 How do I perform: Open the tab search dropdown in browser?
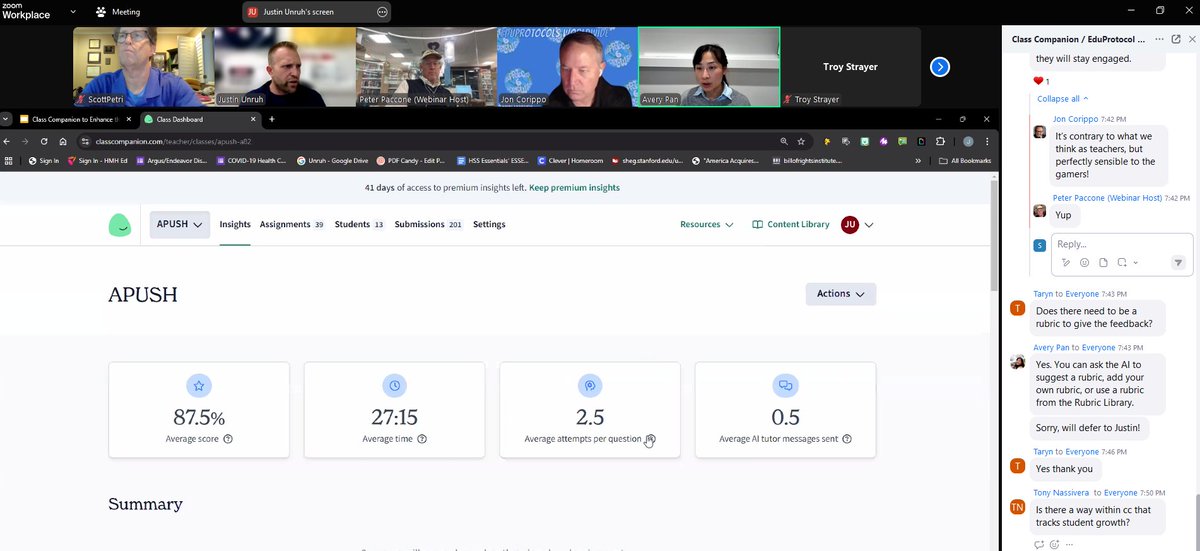click(7, 119)
